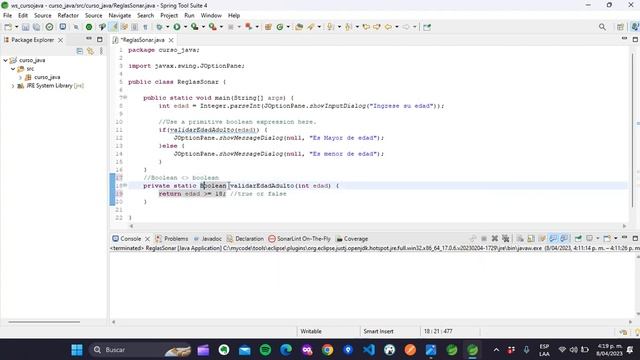This screenshot has width=640, height=360.
Task: Close the Package Explorer view
Action: coord(60,40)
